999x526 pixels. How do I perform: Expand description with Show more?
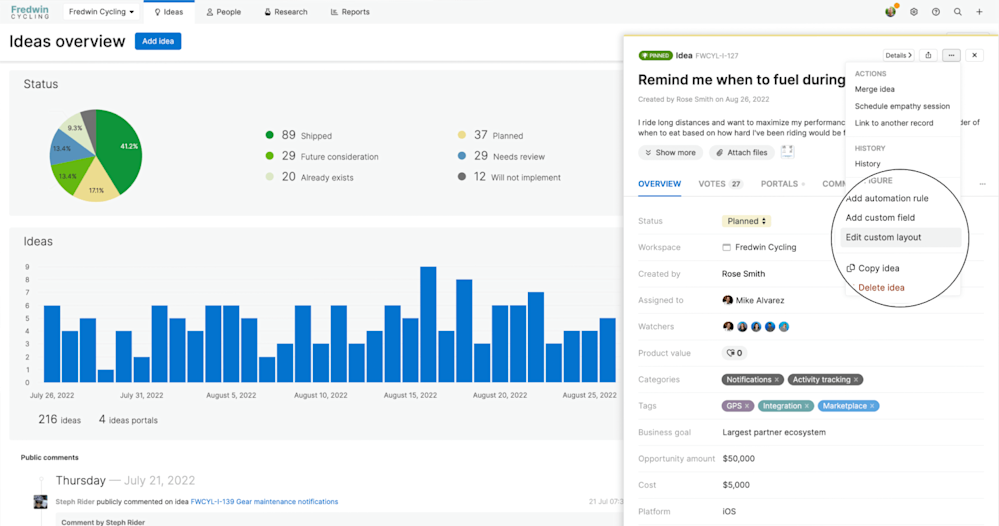[x=670, y=153]
